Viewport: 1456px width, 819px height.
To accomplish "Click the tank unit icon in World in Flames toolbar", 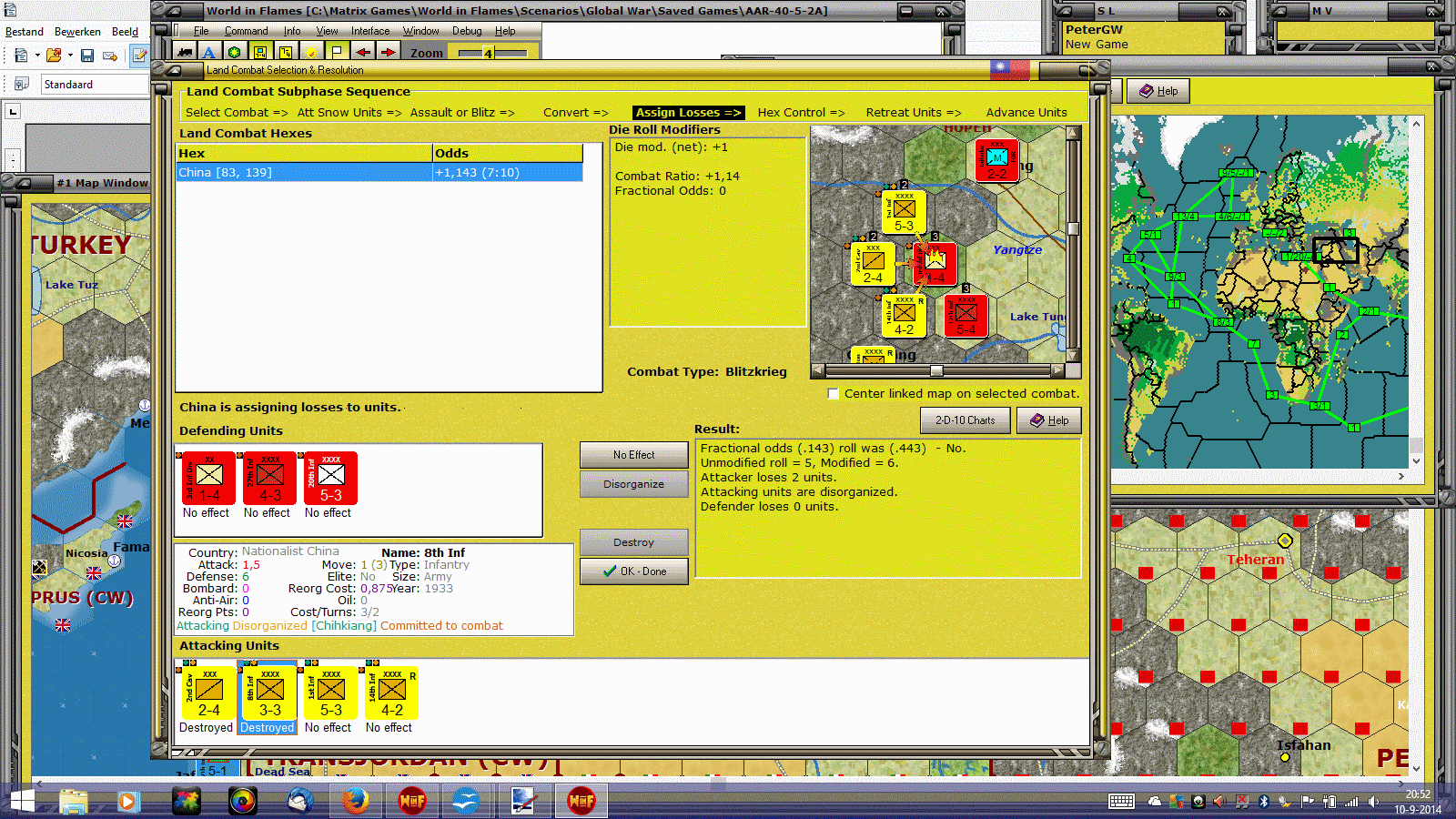I will click(x=185, y=53).
